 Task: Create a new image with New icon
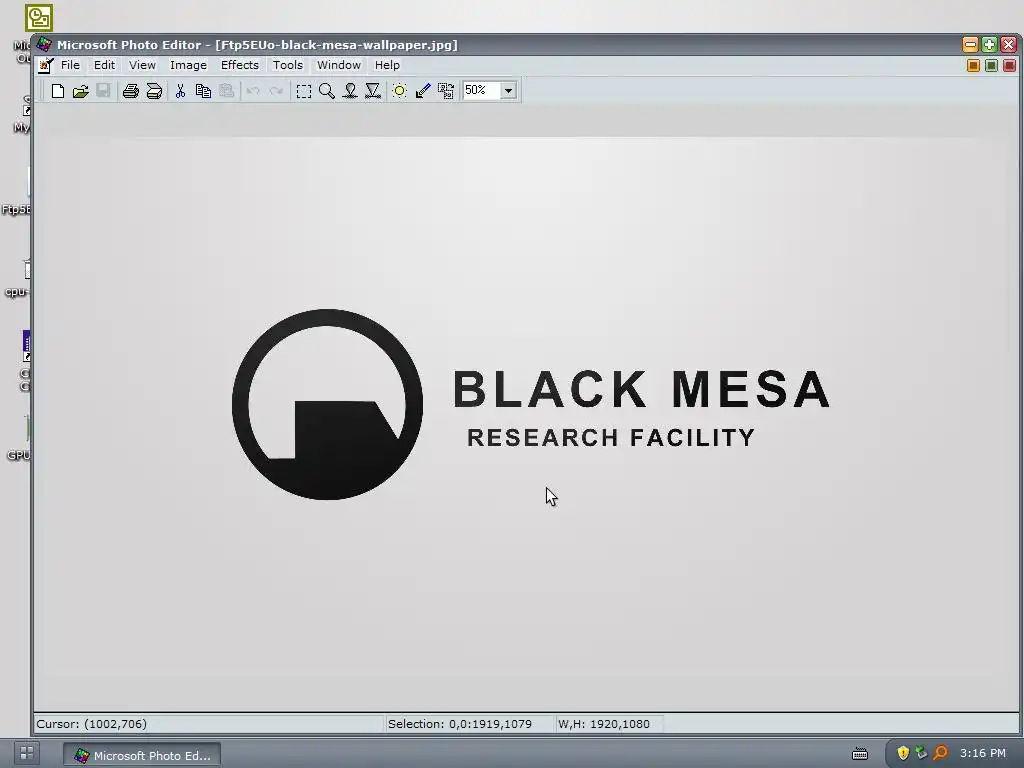pyautogui.click(x=57, y=91)
